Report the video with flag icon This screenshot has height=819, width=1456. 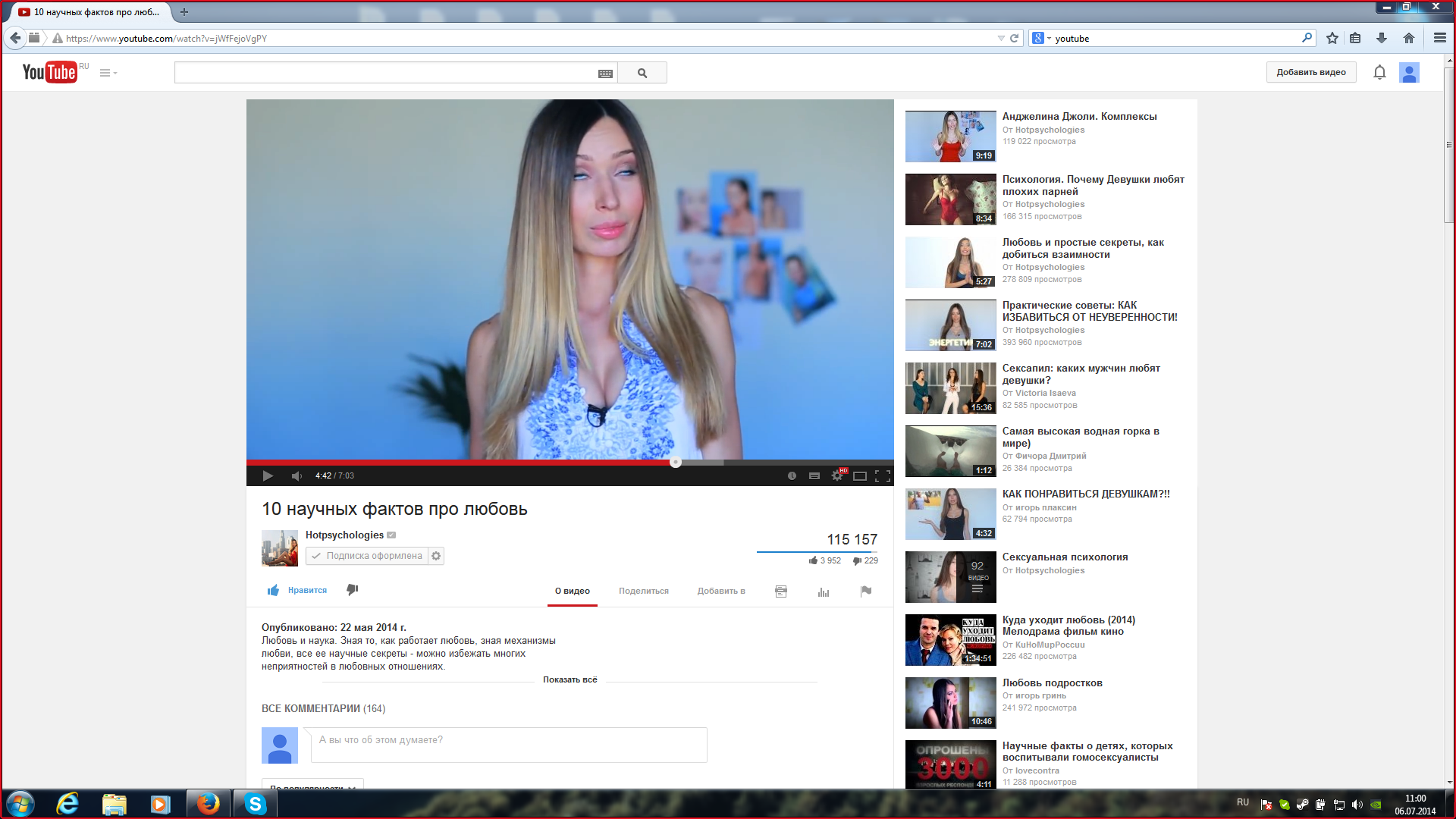click(x=866, y=591)
